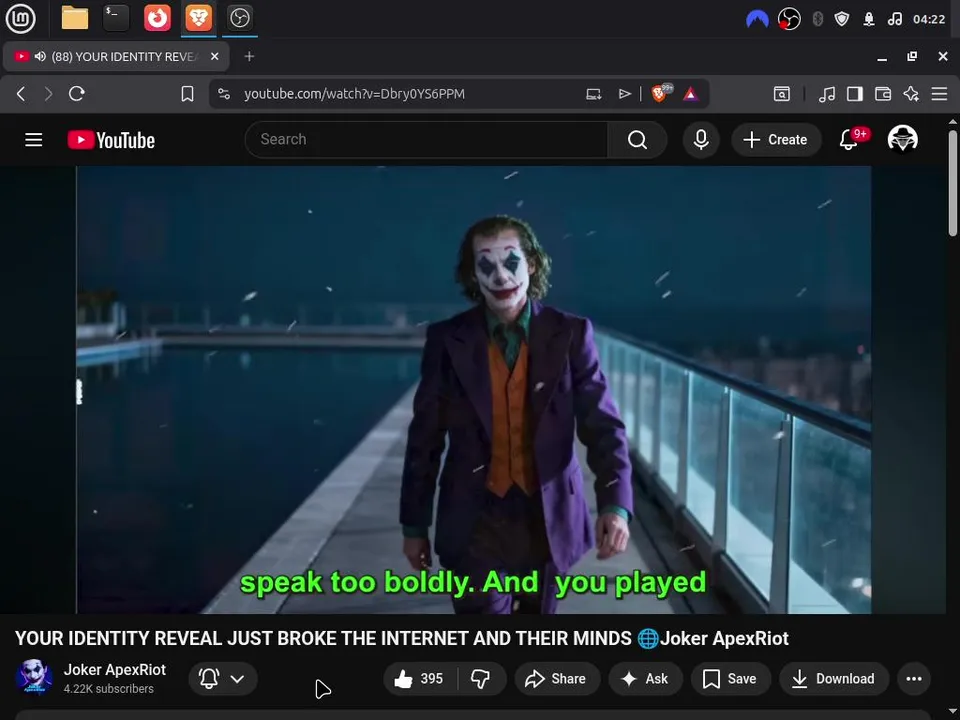Open the Bluetooth tray icon
This screenshot has width=960, height=720.
point(817,20)
